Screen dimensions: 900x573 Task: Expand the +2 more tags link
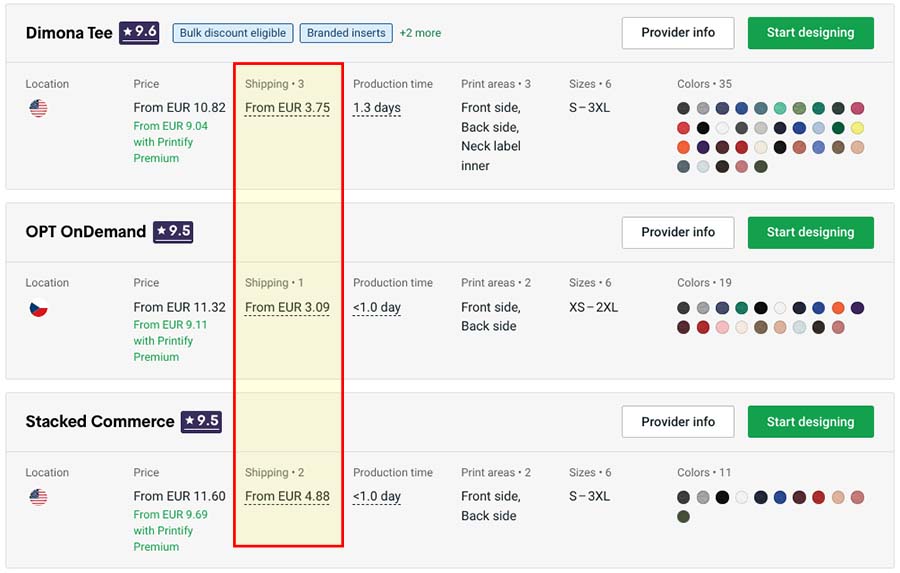click(421, 33)
